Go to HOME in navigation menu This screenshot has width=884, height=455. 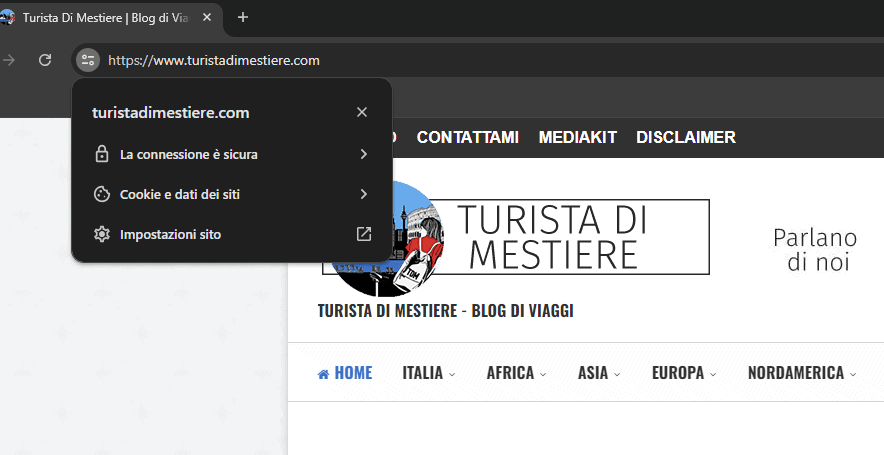[345, 373]
